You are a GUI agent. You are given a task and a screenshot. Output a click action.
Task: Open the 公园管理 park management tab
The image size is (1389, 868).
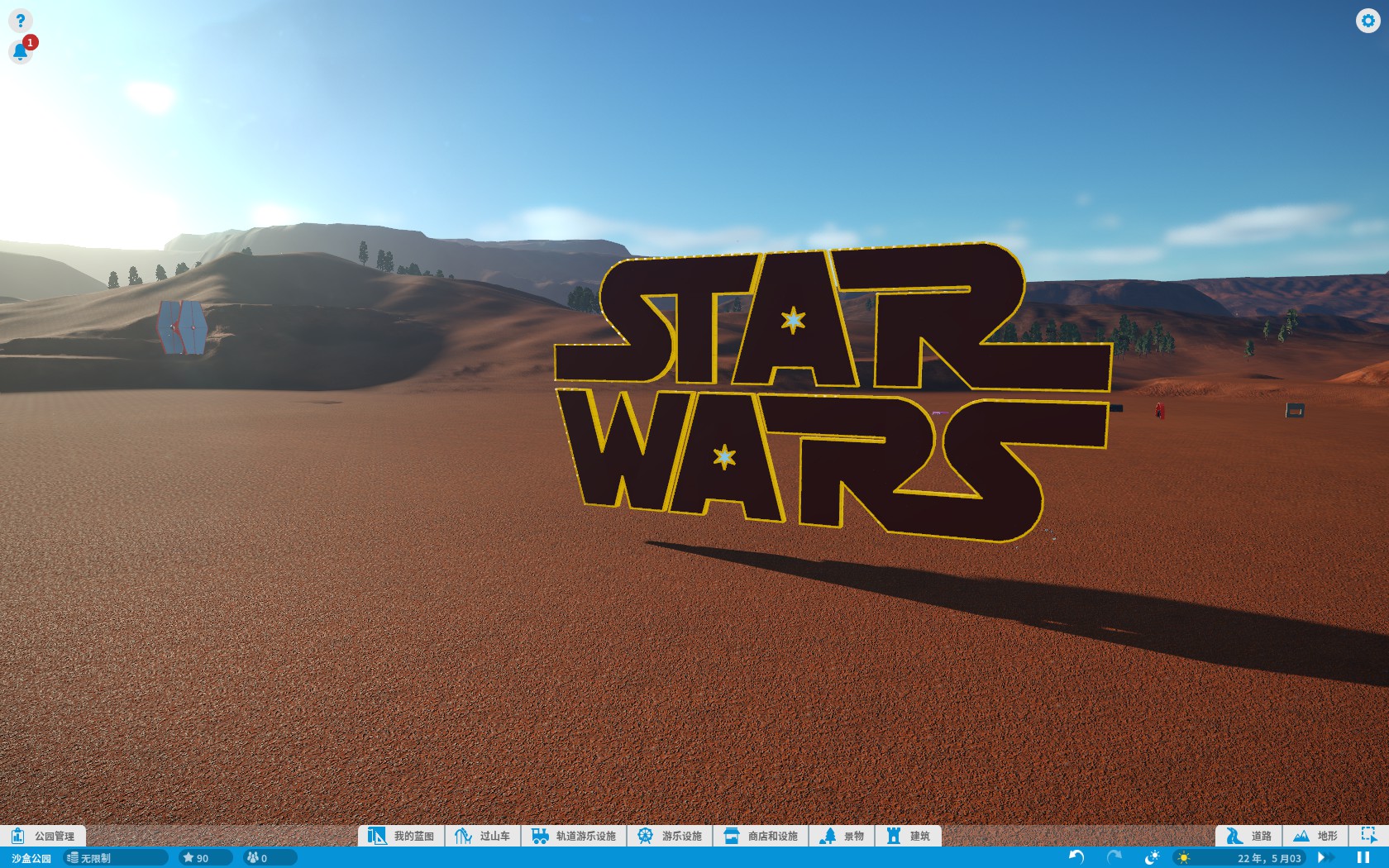43,836
